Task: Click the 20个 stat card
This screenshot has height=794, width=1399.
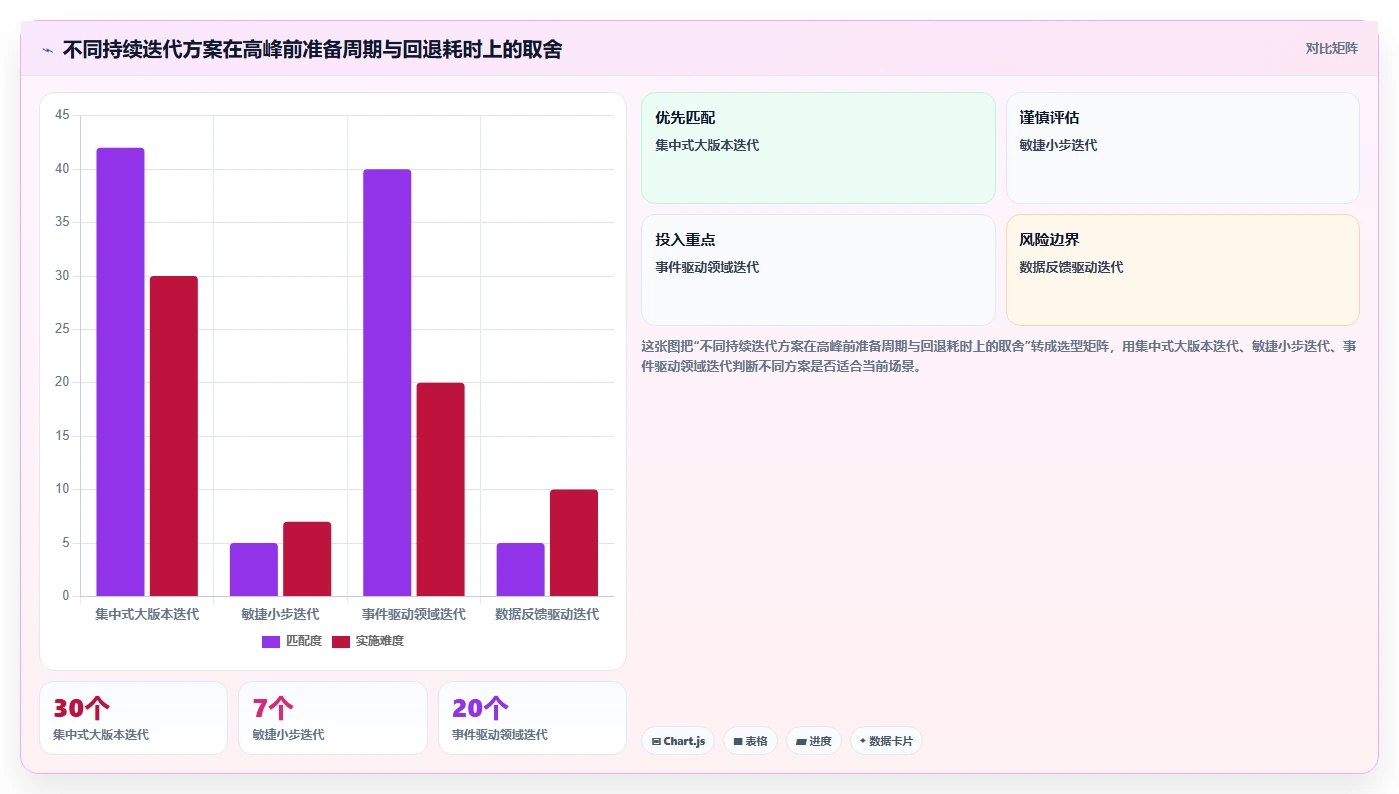Action: pos(532,718)
